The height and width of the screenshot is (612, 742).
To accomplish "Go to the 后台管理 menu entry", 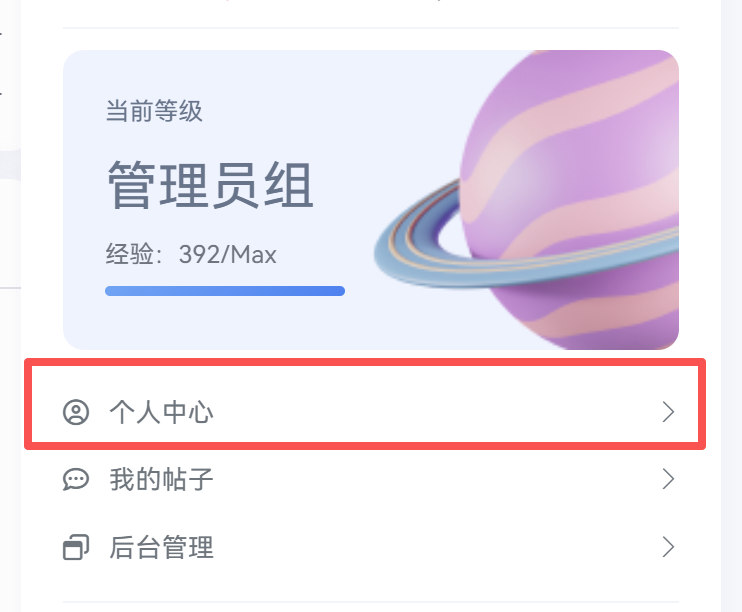I will pyautogui.click(x=161, y=548).
